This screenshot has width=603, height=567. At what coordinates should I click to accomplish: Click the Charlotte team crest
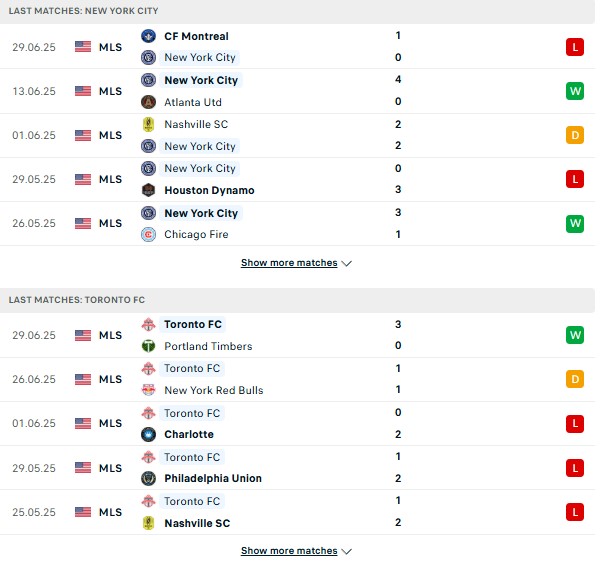(148, 434)
